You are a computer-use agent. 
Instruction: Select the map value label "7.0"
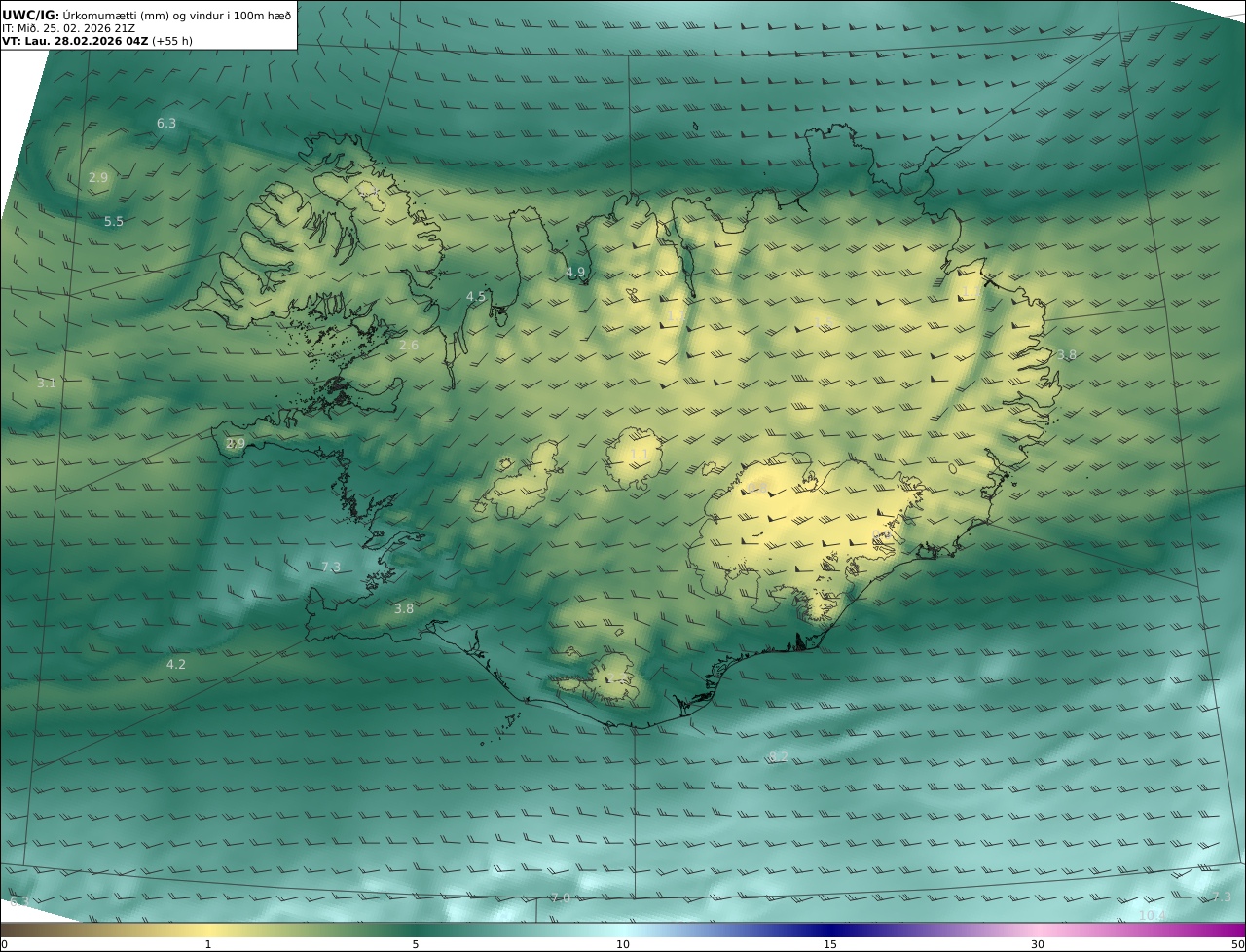click(561, 897)
